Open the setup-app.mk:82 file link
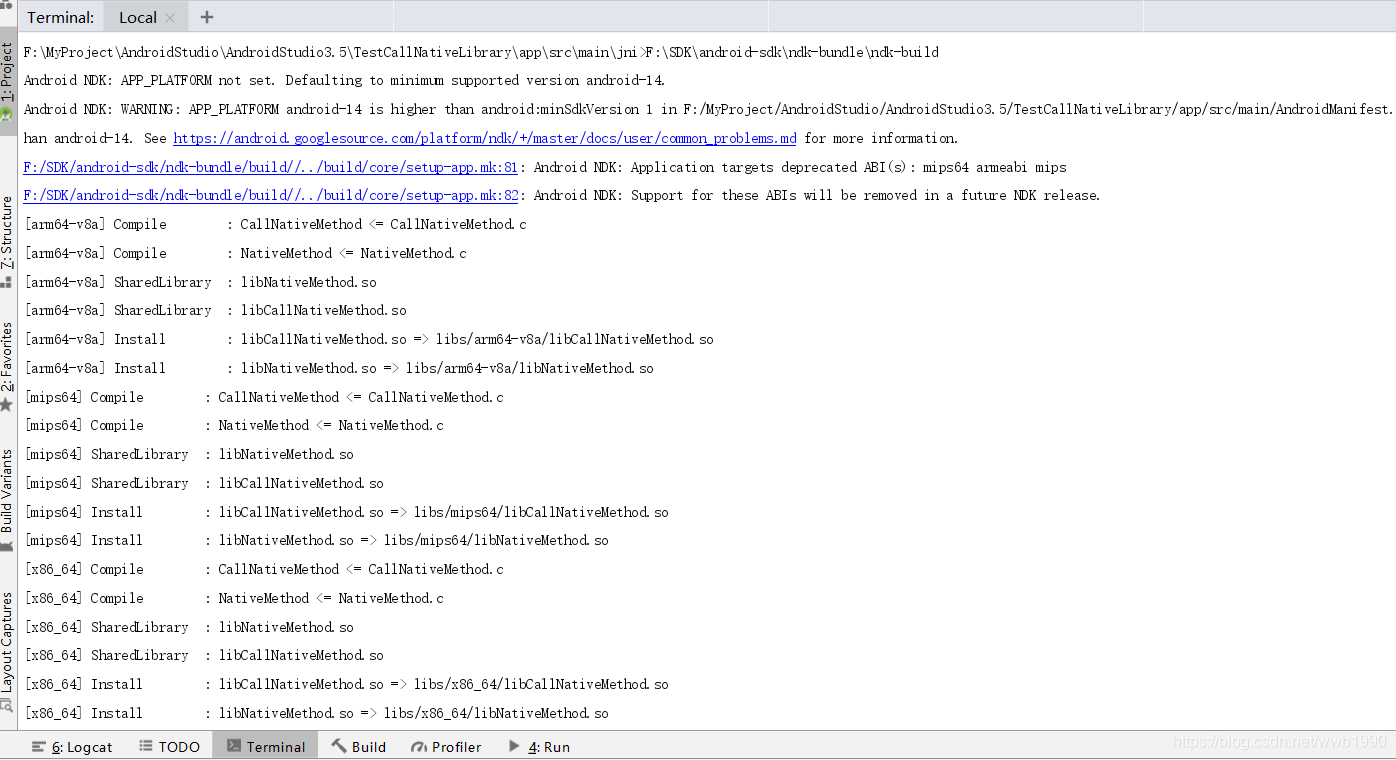This screenshot has width=1396, height=760. pos(270,195)
